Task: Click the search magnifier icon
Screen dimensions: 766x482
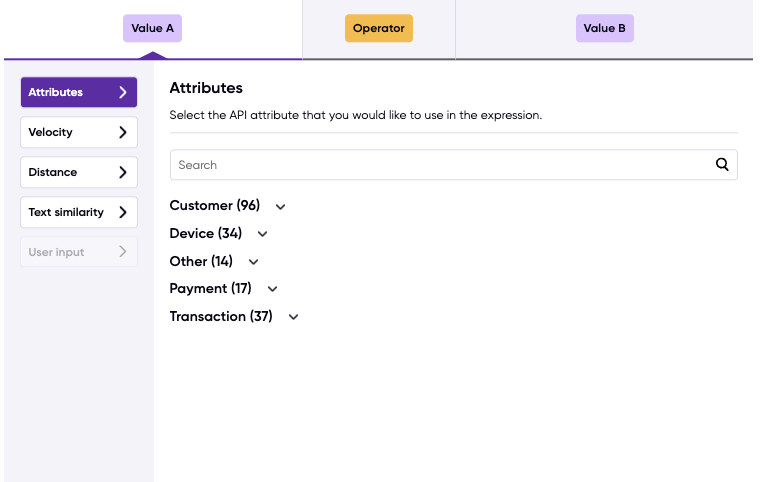Action: (x=722, y=165)
